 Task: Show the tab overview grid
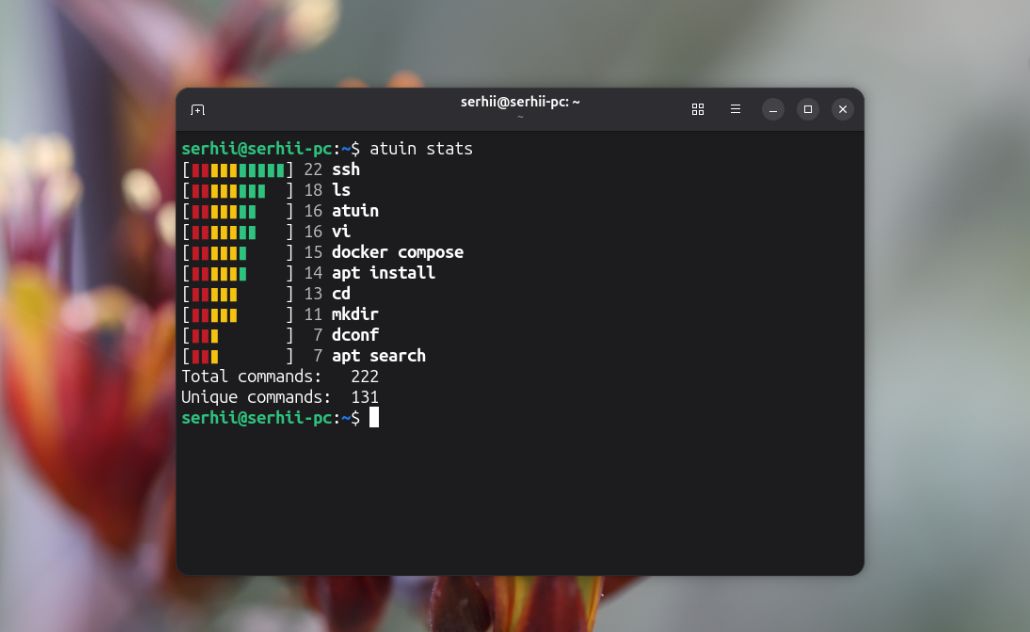pos(698,109)
